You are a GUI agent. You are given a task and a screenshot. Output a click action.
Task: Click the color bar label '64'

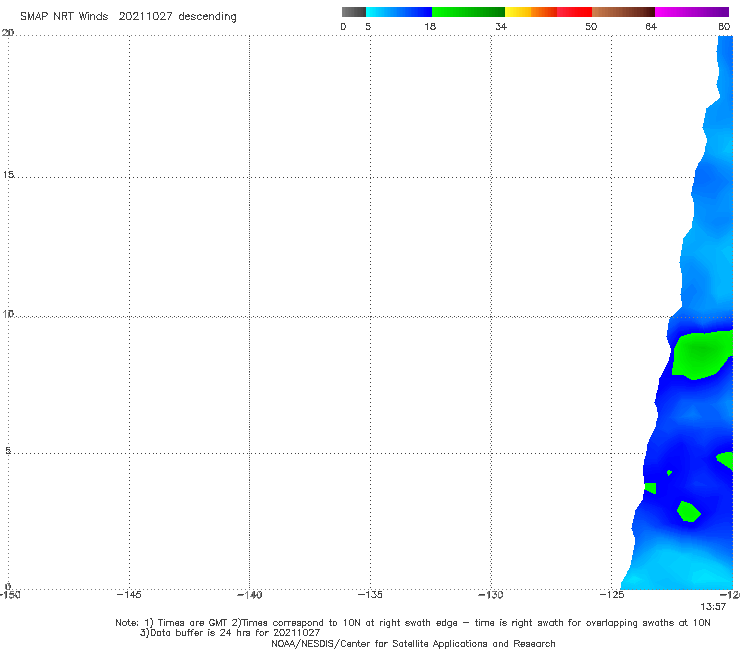point(651,27)
